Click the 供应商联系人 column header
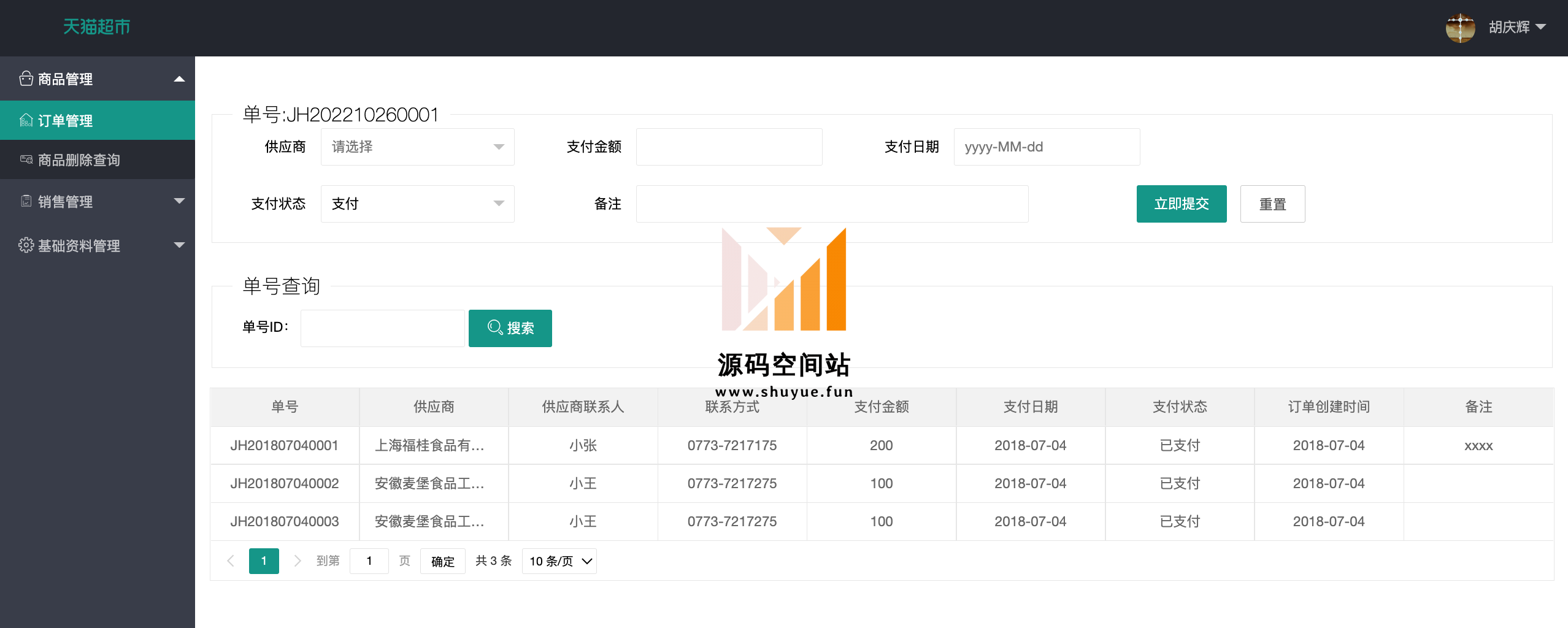This screenshot has height=628, width=1568. [583, 407]
